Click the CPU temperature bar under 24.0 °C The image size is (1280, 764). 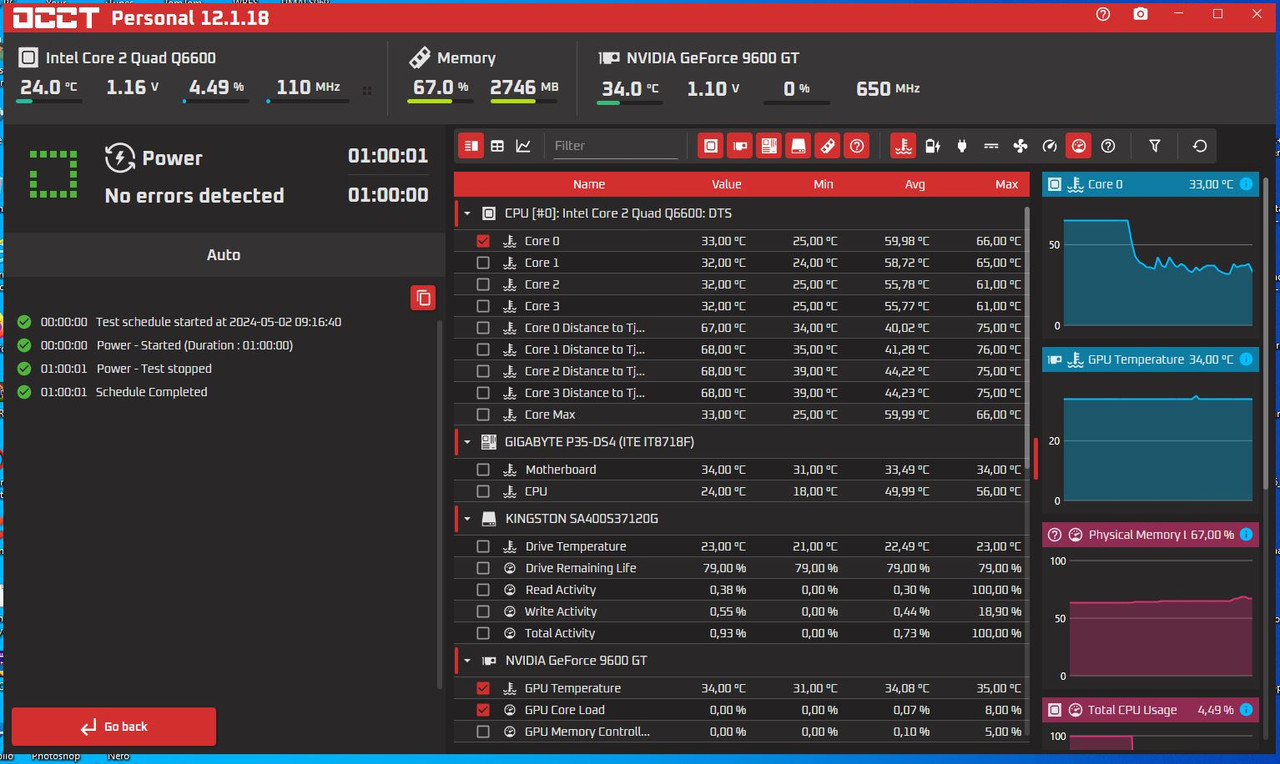pyautogui.click(x=49, y=101)
